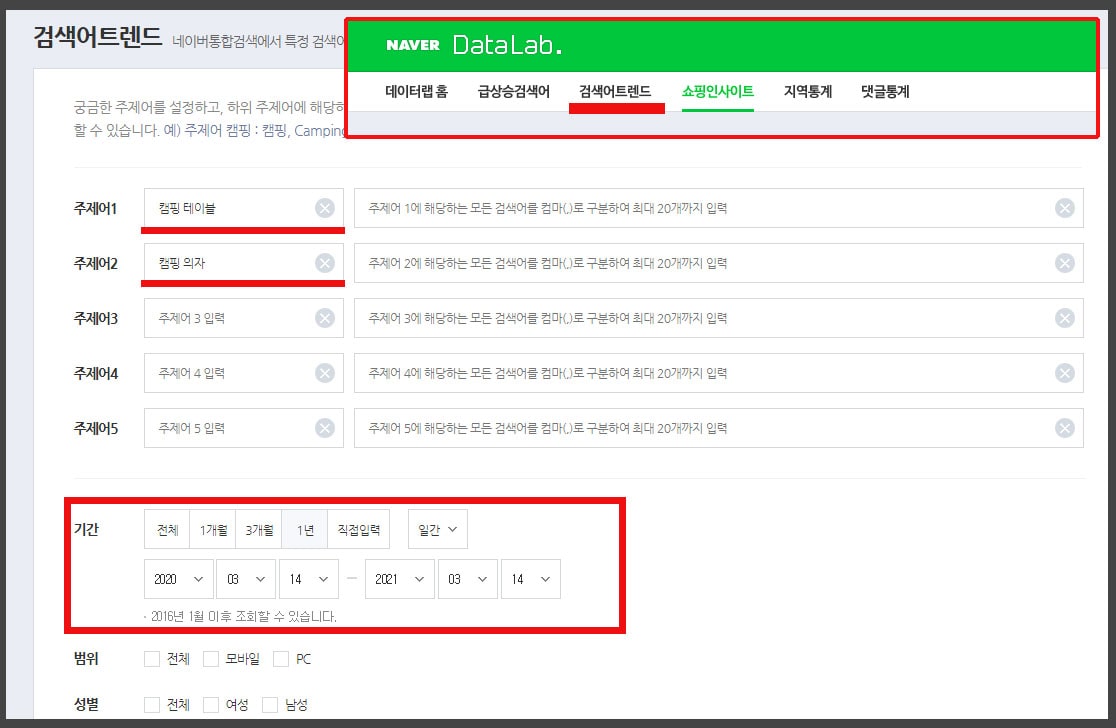This screenshot has width=1116, height=728.
Task: Open start day 14 dropdown
Action: click(309, 579)
